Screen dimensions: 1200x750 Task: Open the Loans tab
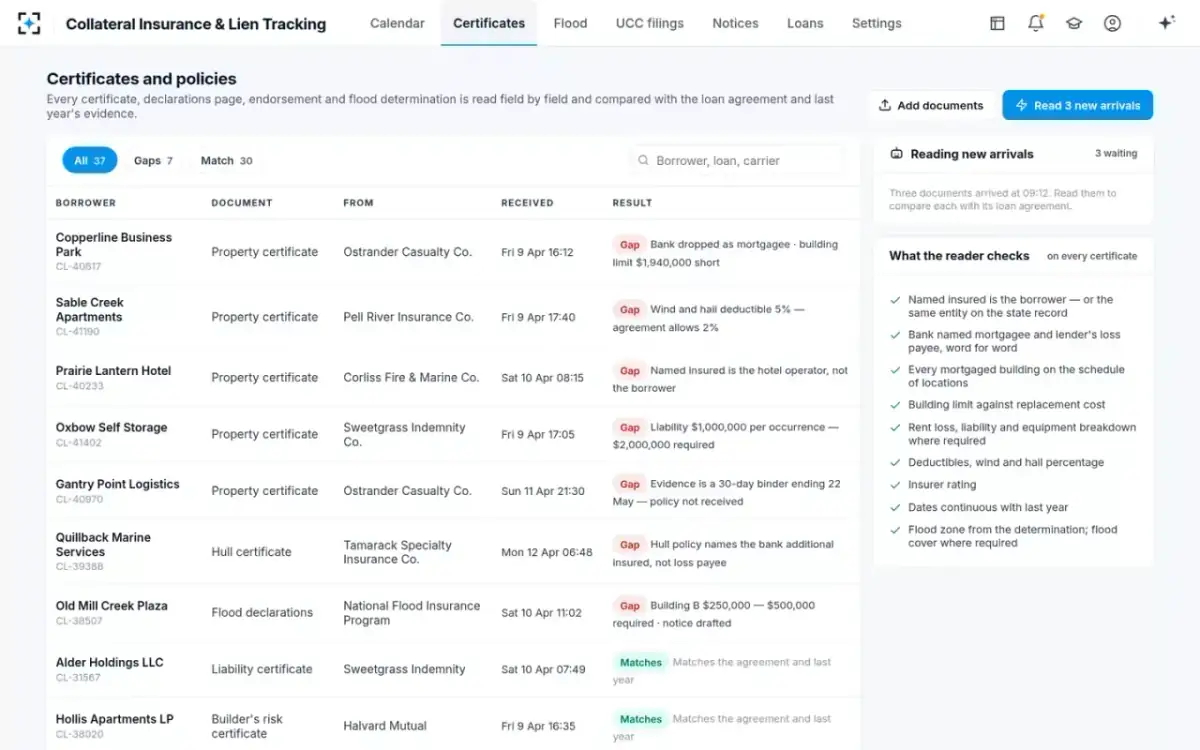tap(805, 23)
